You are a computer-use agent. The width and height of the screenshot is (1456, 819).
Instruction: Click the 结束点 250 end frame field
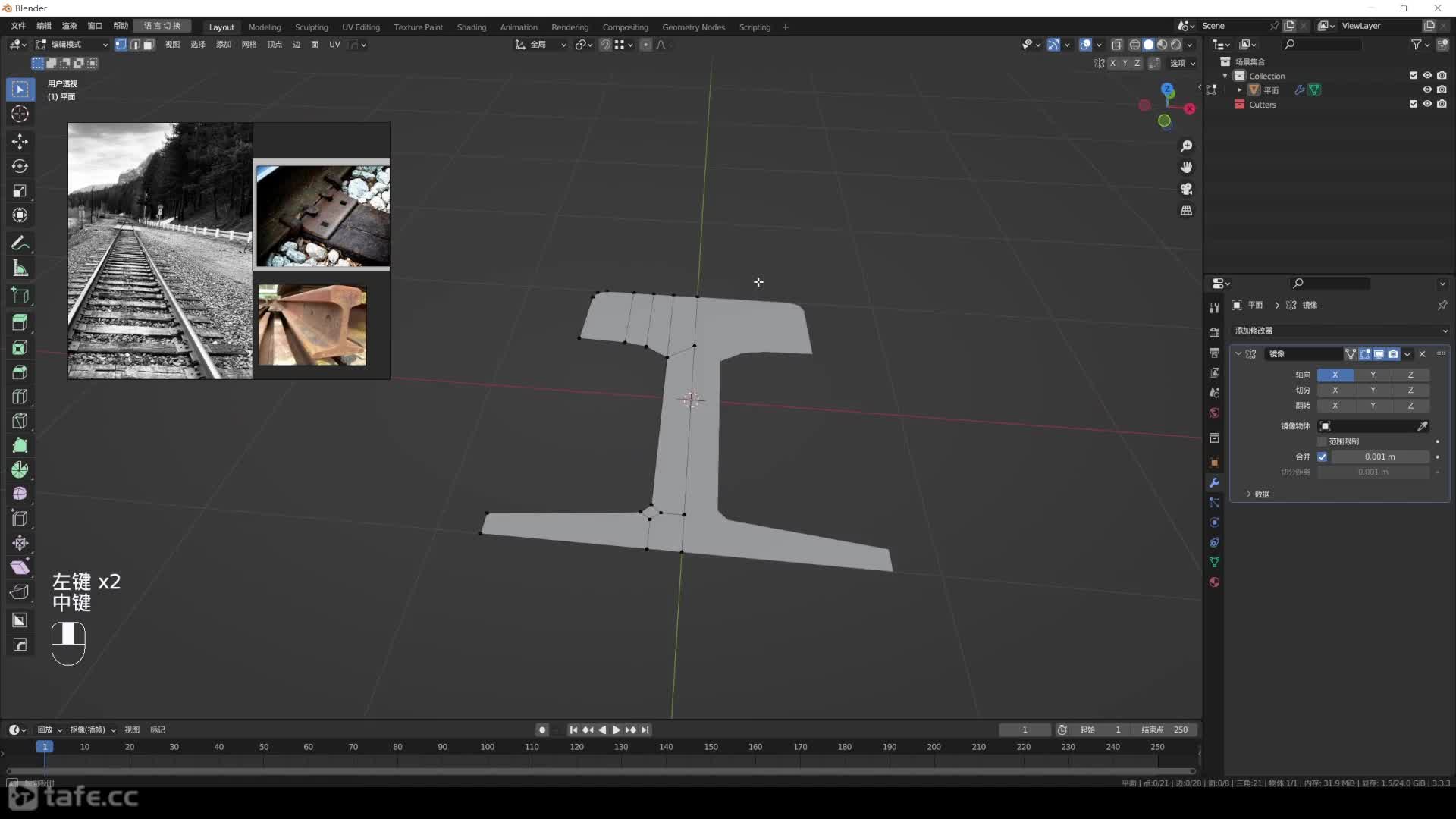[x=1165, y=730]
